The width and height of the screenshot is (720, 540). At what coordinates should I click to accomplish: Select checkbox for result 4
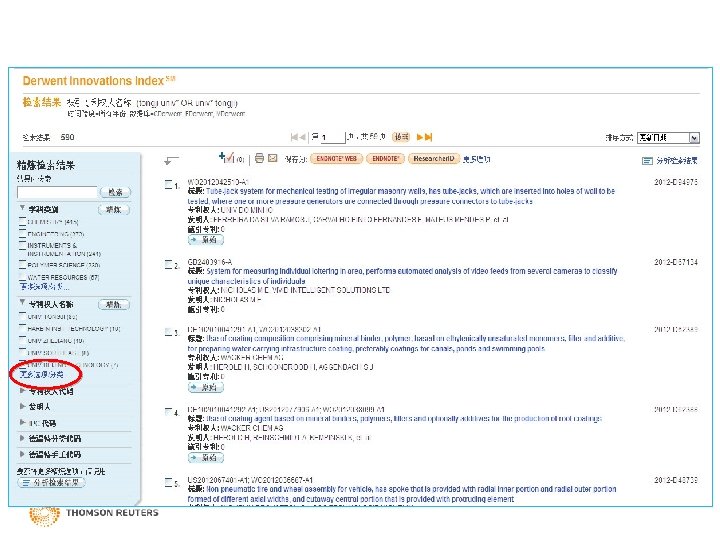[169, 411]
